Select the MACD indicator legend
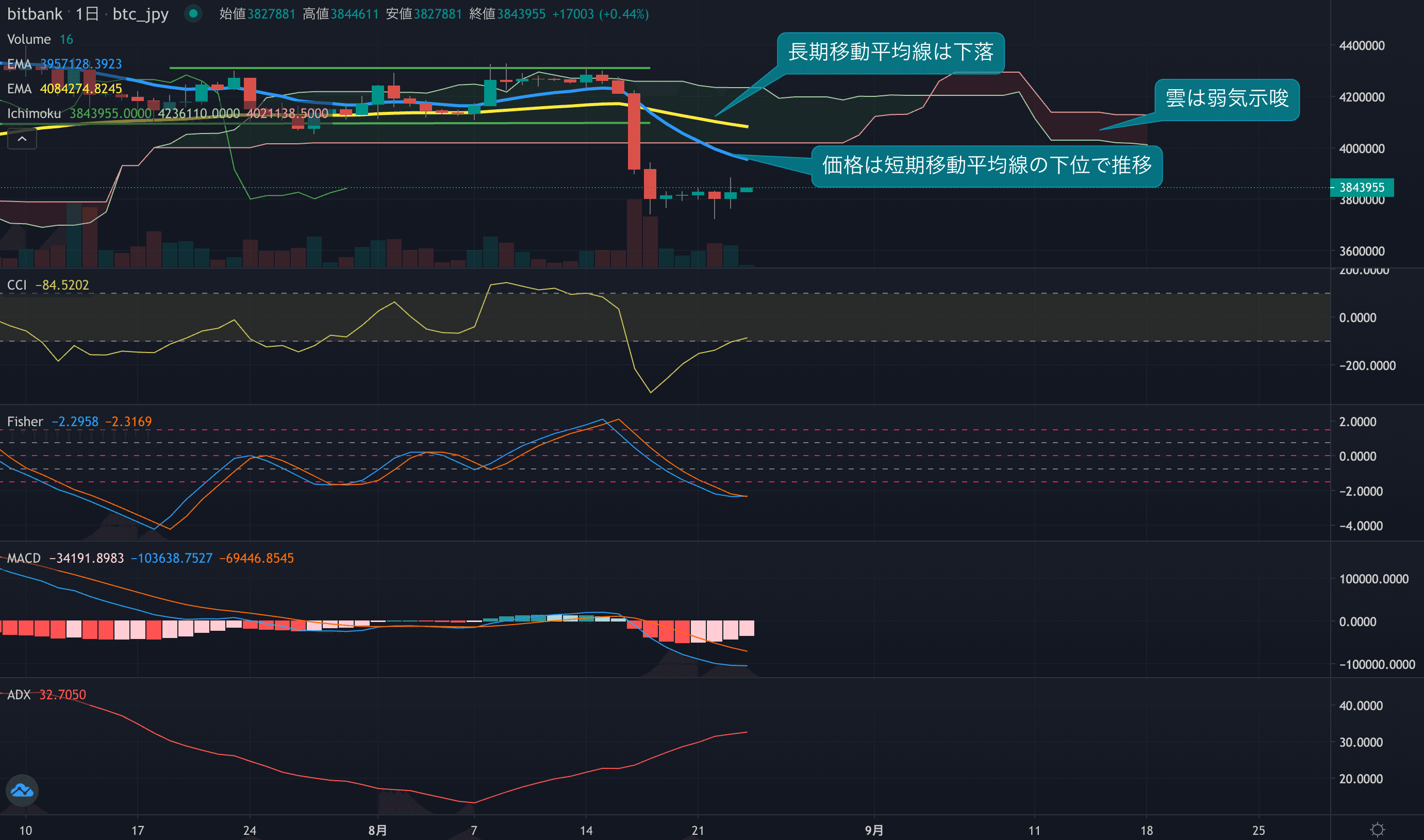Viewport: 1424px width, 840px height. tap(24, 558)
